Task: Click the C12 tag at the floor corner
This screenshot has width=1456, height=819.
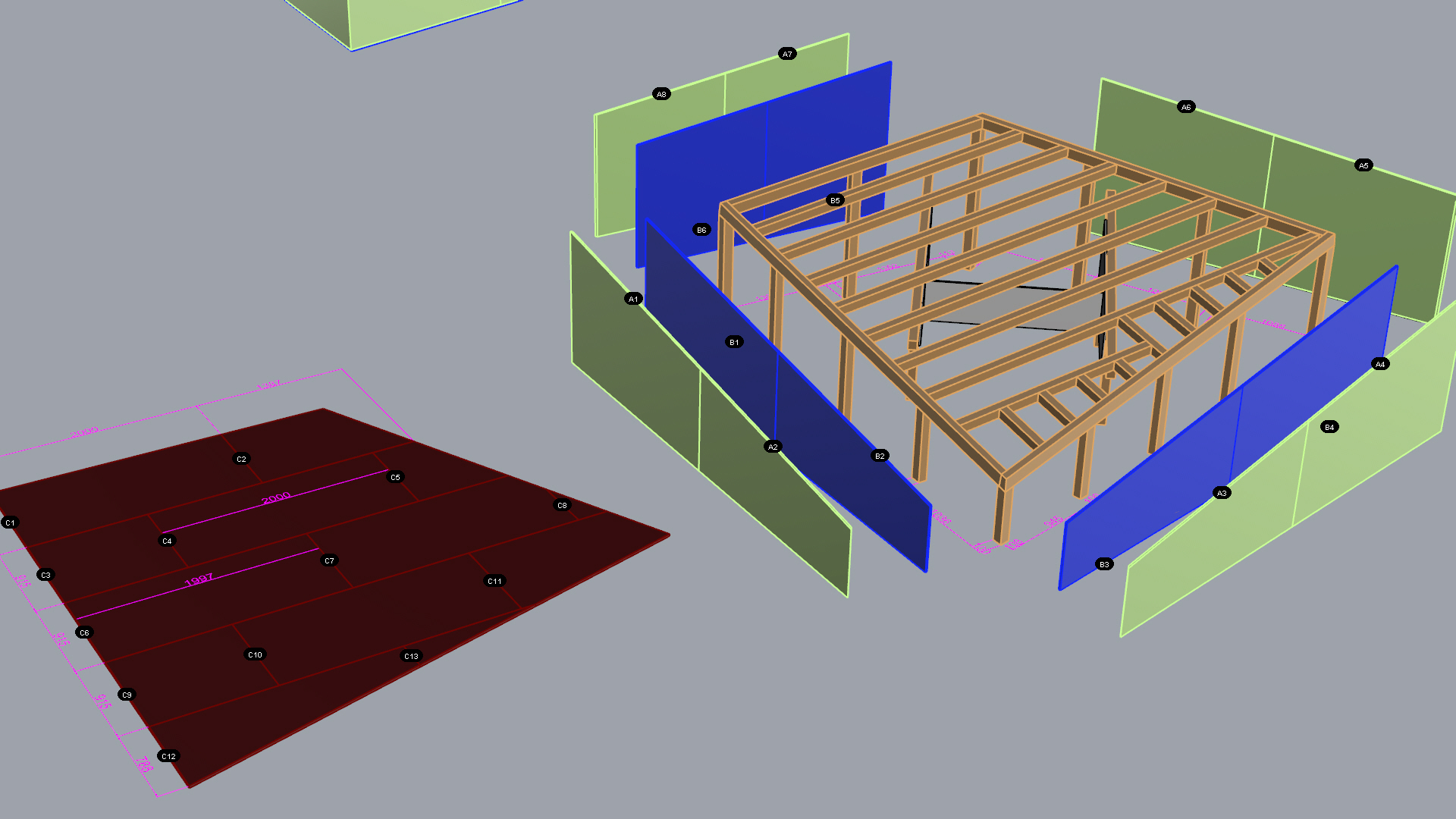Action: (168, 756)
